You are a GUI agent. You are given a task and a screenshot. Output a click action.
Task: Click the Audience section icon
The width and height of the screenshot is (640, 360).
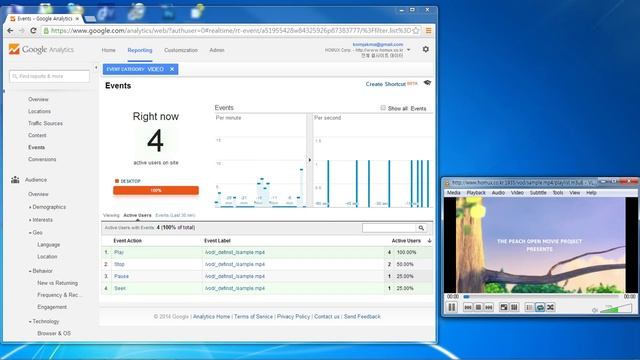(x=16, y=180)
